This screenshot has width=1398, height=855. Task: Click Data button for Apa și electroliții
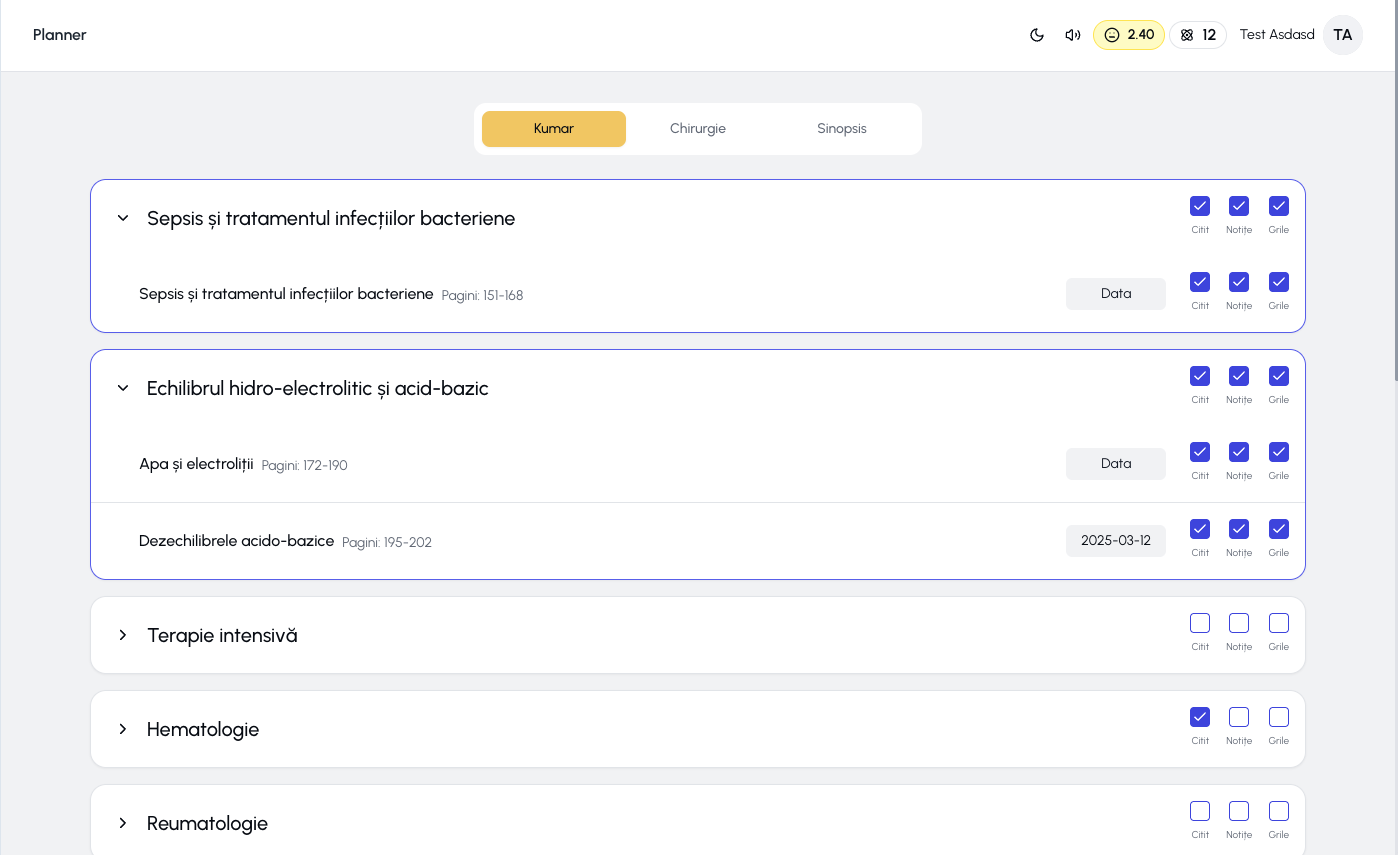[x=1115, y=464]
